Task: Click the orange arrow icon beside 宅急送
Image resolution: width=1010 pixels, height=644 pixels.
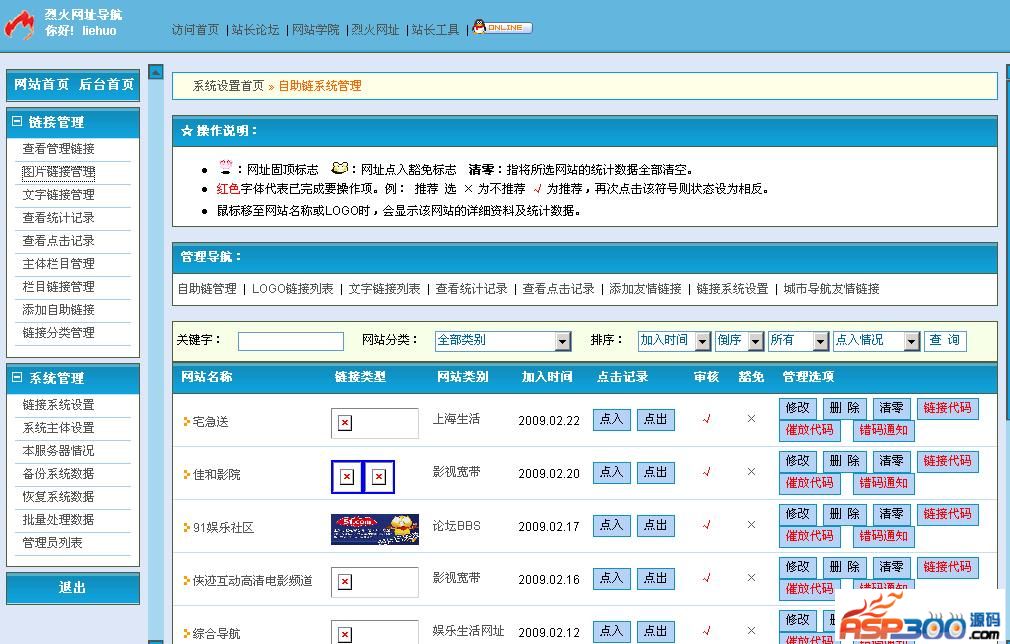Action: (x=186, y=421)
